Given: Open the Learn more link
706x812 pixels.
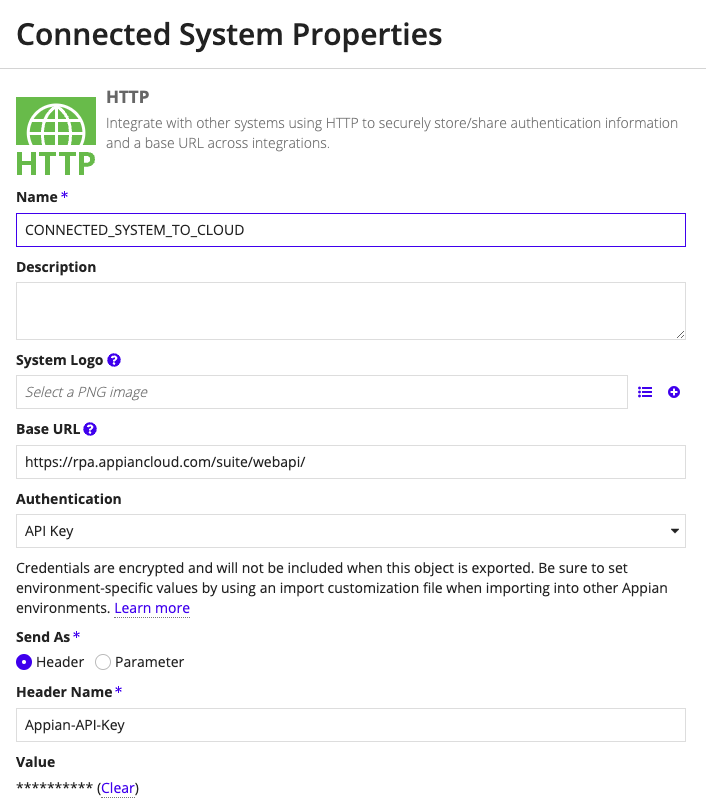Looking at the screenshot, I should coord(151,608).
